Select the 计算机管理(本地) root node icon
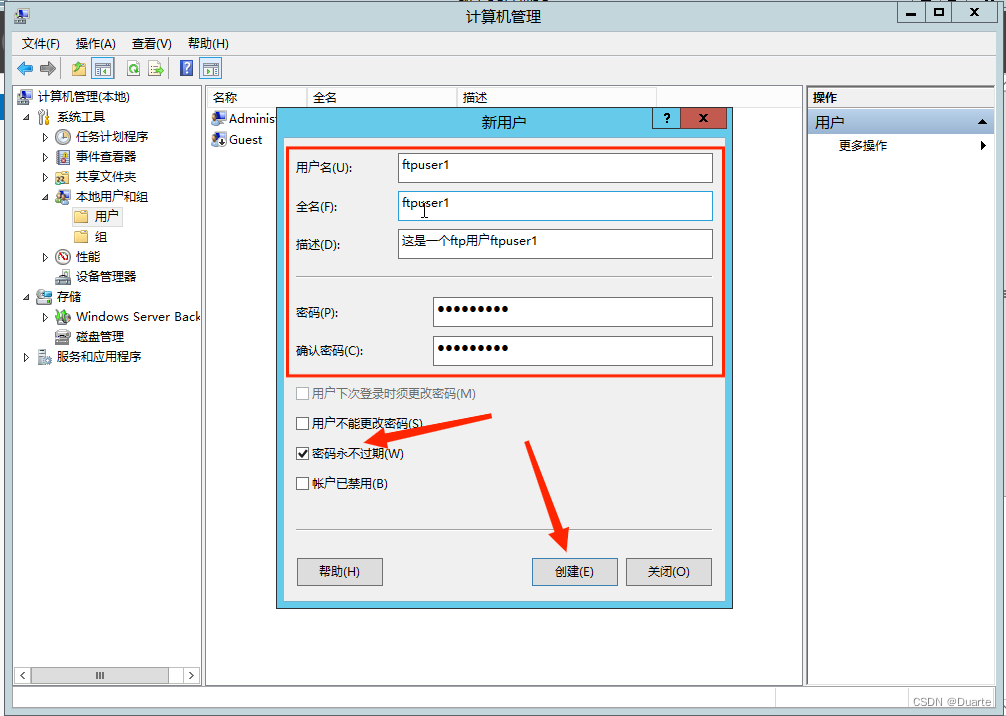The height and width of the screenshot is (716, 1006). 24,97
